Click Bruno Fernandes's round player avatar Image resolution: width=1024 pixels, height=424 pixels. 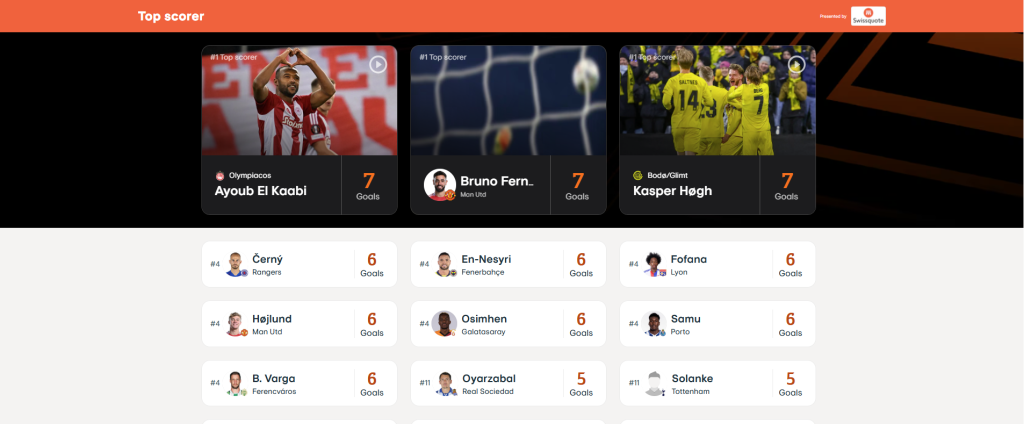[x=440, y=185]
